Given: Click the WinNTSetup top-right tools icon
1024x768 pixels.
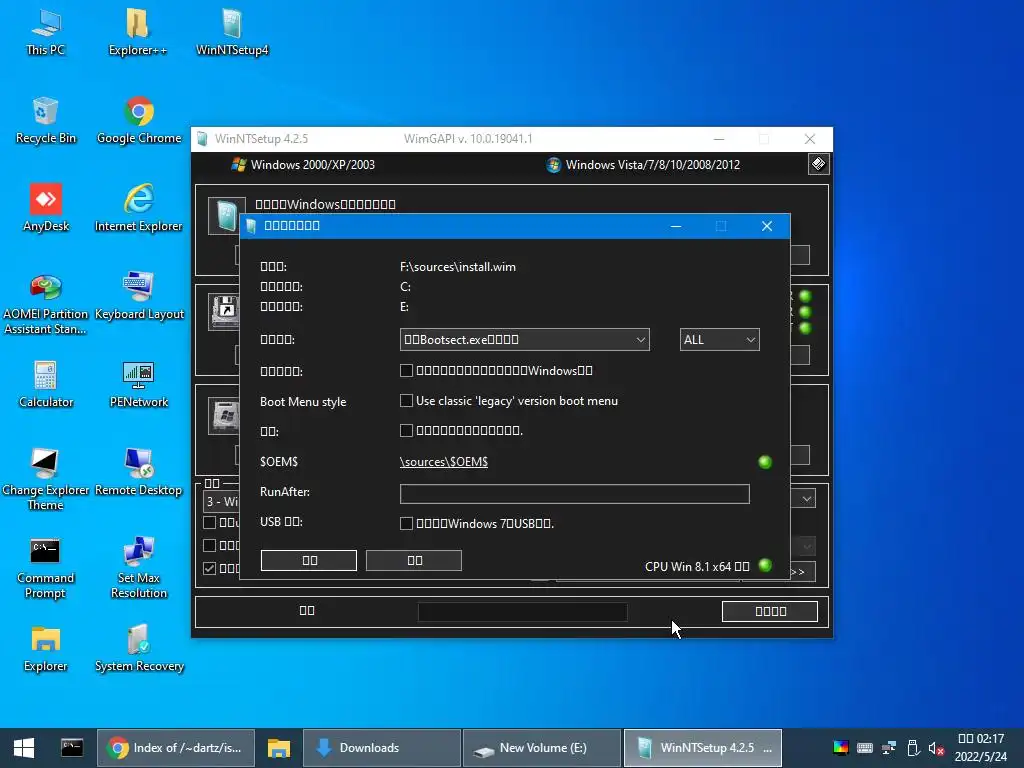Looking at the screenshot, I should click(x=818, y=164).
